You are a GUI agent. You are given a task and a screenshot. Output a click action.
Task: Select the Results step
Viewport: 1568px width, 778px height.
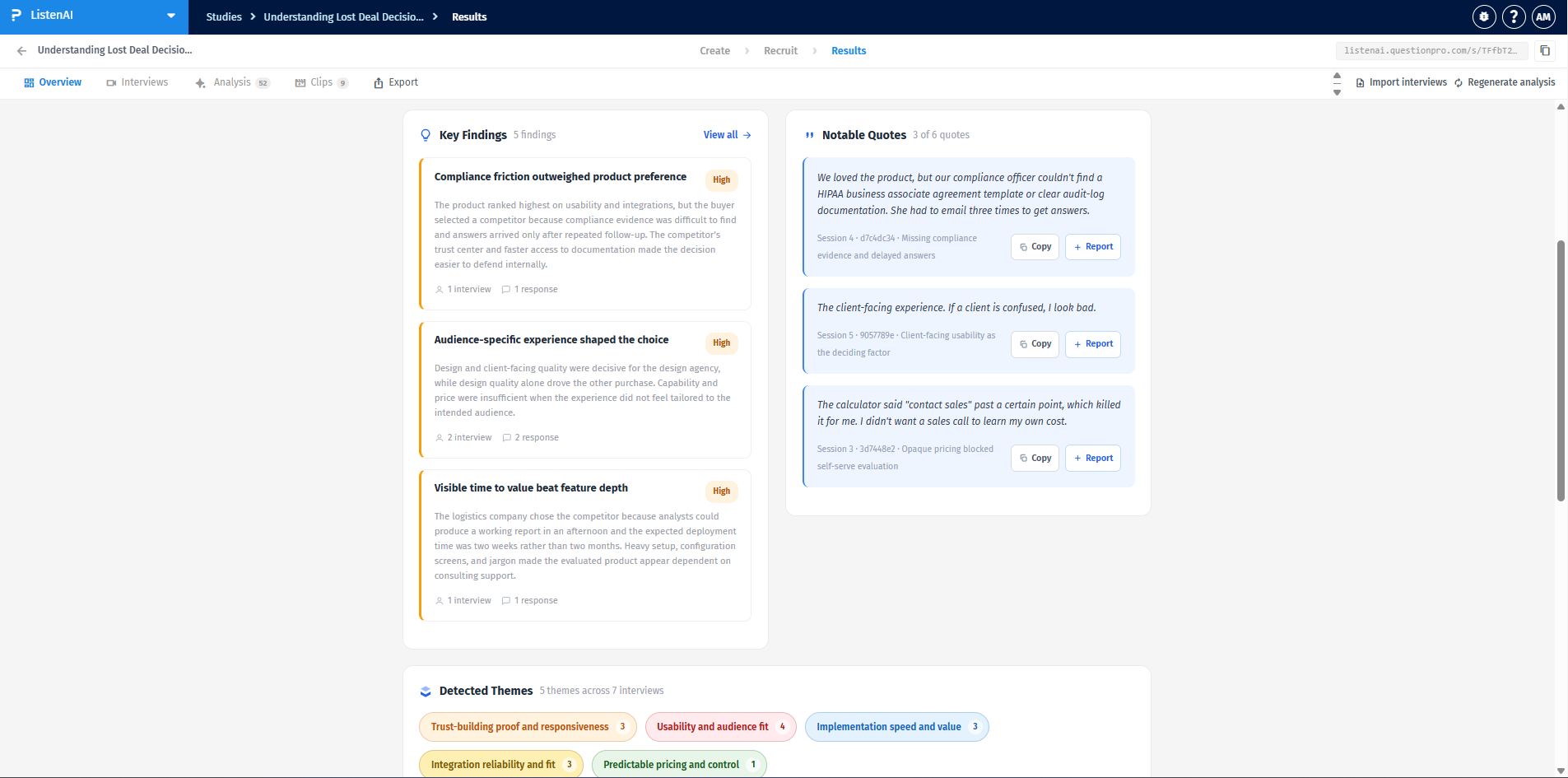pyautogui.click(x=849, y=51)
